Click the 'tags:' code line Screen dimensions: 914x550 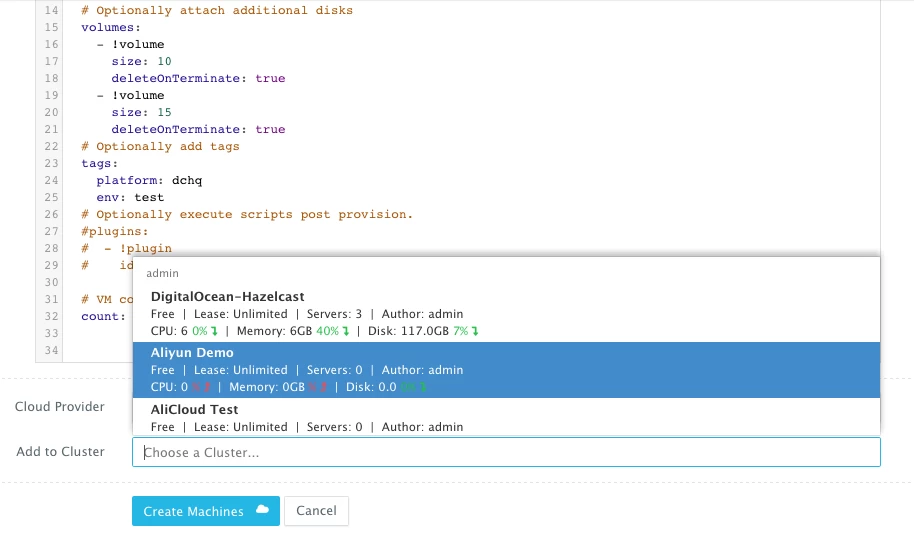pos(100,163)
